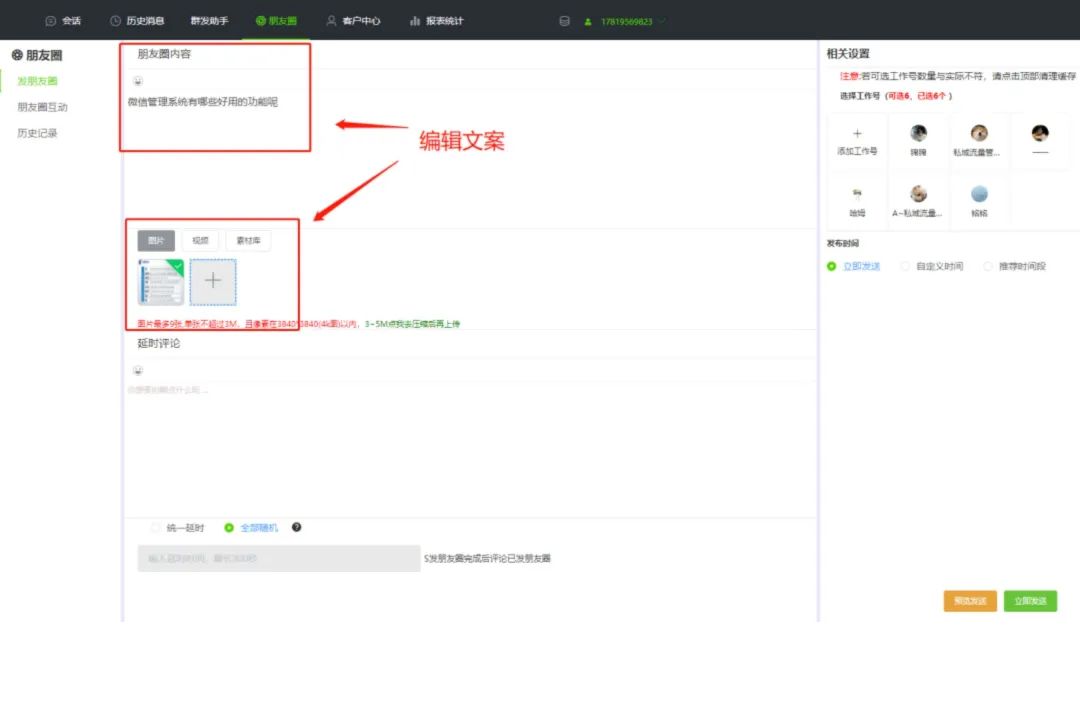Enable the 统一延时 checkbox
Image resolution: width=1080 pixels, height=719 pixels.
(155, 527)
